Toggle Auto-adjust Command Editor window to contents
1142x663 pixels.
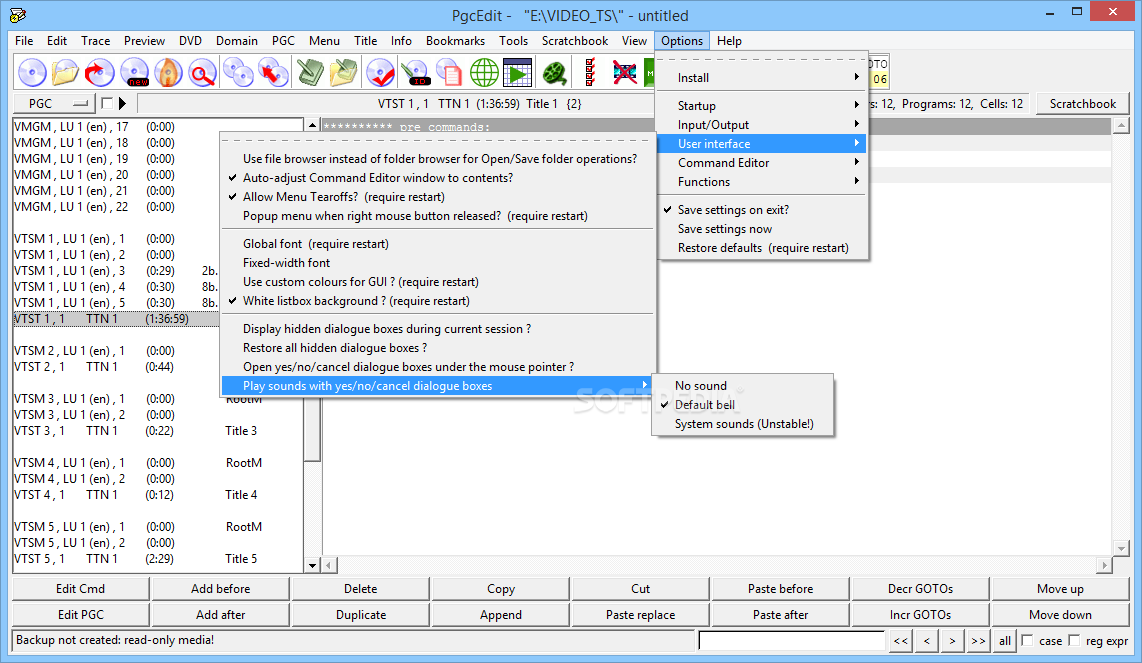(x=438, y=178)
